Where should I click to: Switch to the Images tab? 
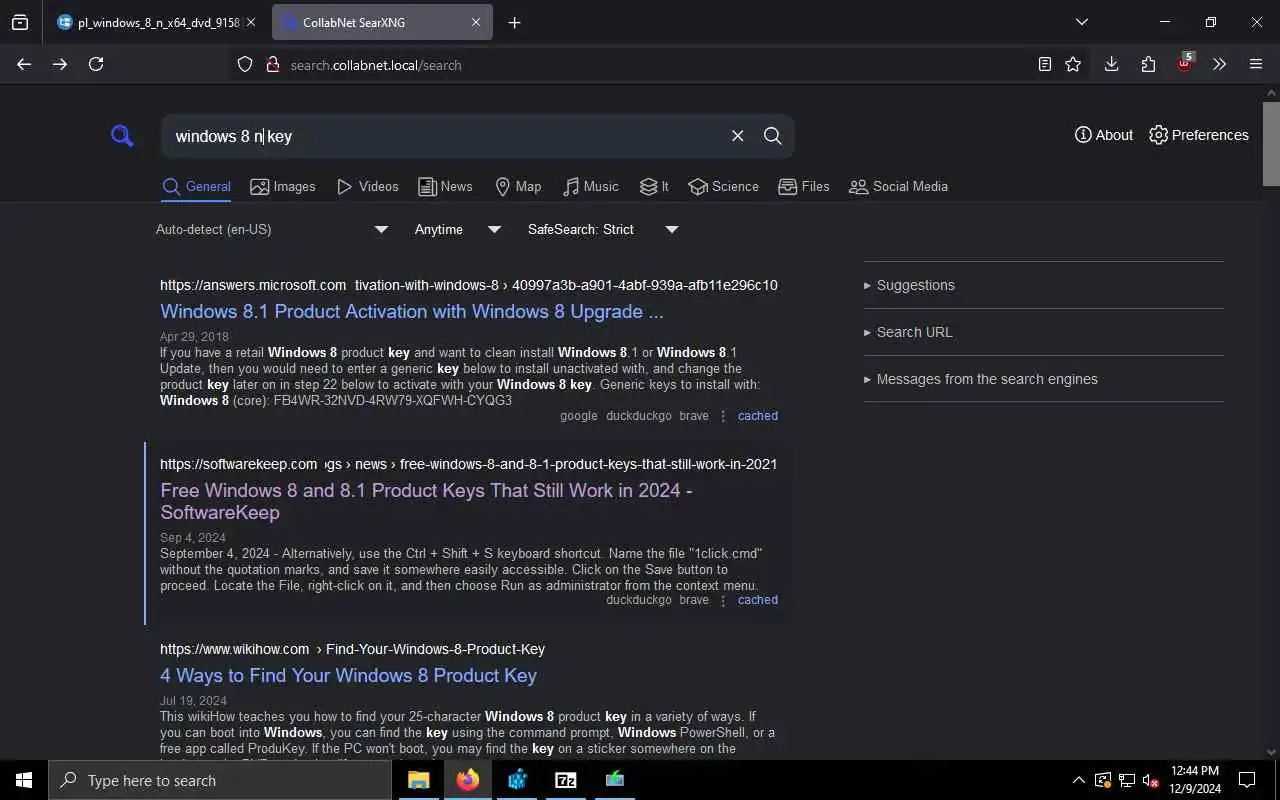click(x=283, y=186)
